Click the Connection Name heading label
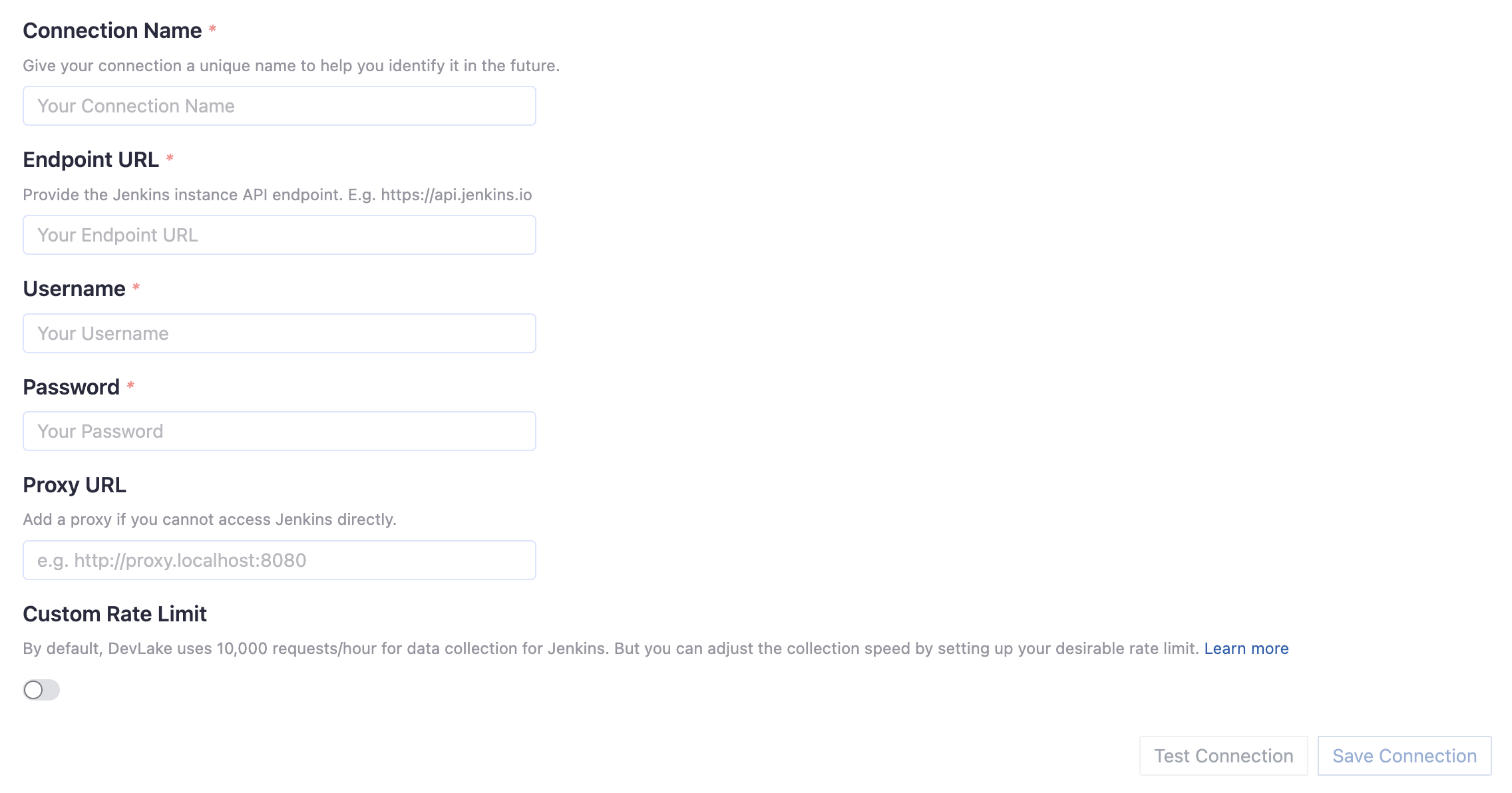The width and height of the screenshot is (1512, 793). click(x=112, y=31)
